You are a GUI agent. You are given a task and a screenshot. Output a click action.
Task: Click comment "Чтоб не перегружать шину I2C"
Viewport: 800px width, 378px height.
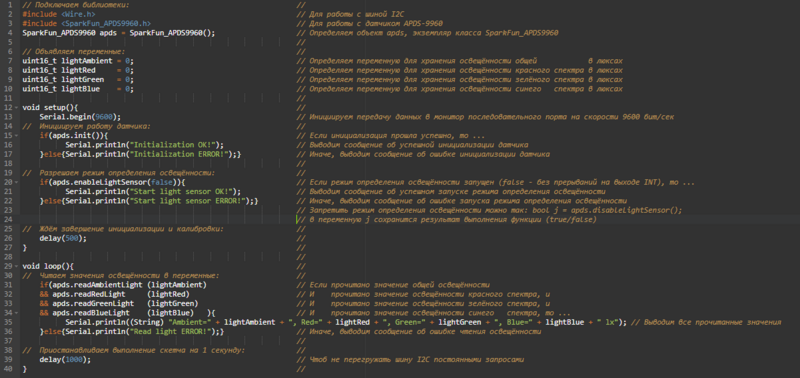pyautogui.click(x=410, y=359)
